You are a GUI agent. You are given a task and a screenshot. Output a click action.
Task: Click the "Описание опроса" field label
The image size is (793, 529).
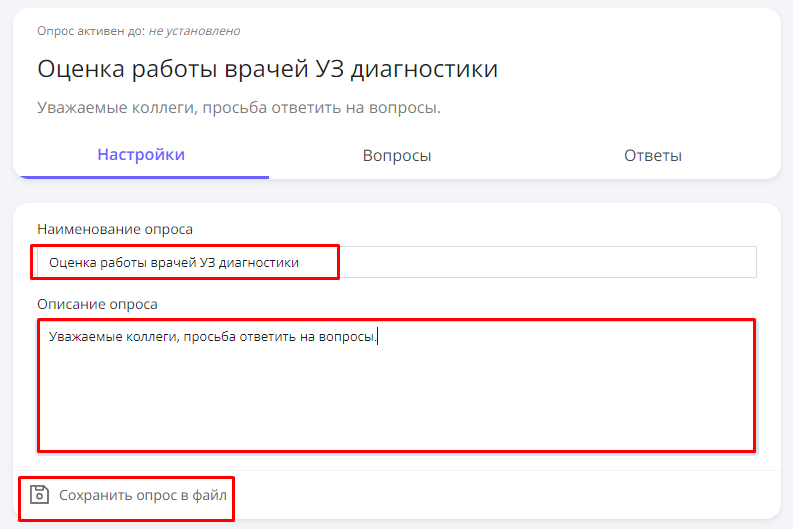click(98, 303)
